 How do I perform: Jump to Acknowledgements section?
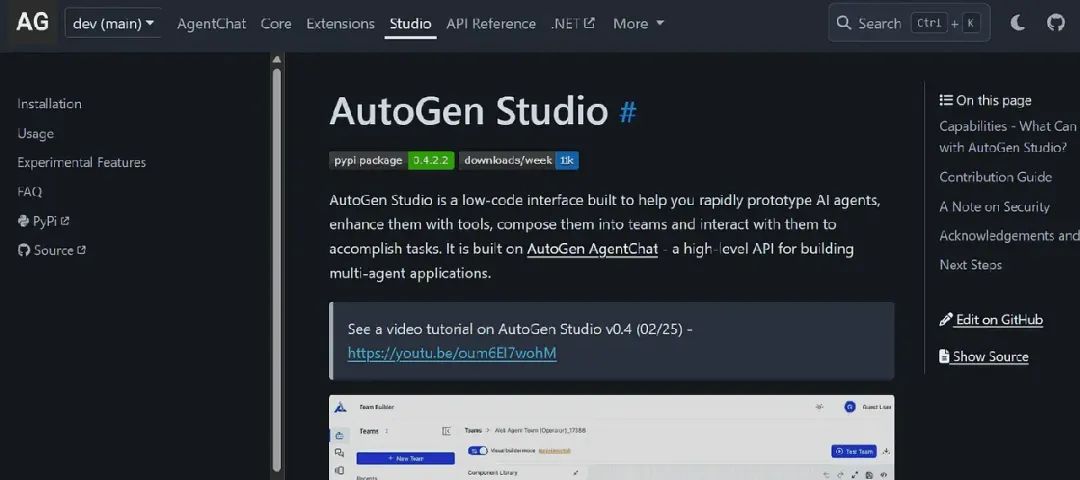point(1009,236)
